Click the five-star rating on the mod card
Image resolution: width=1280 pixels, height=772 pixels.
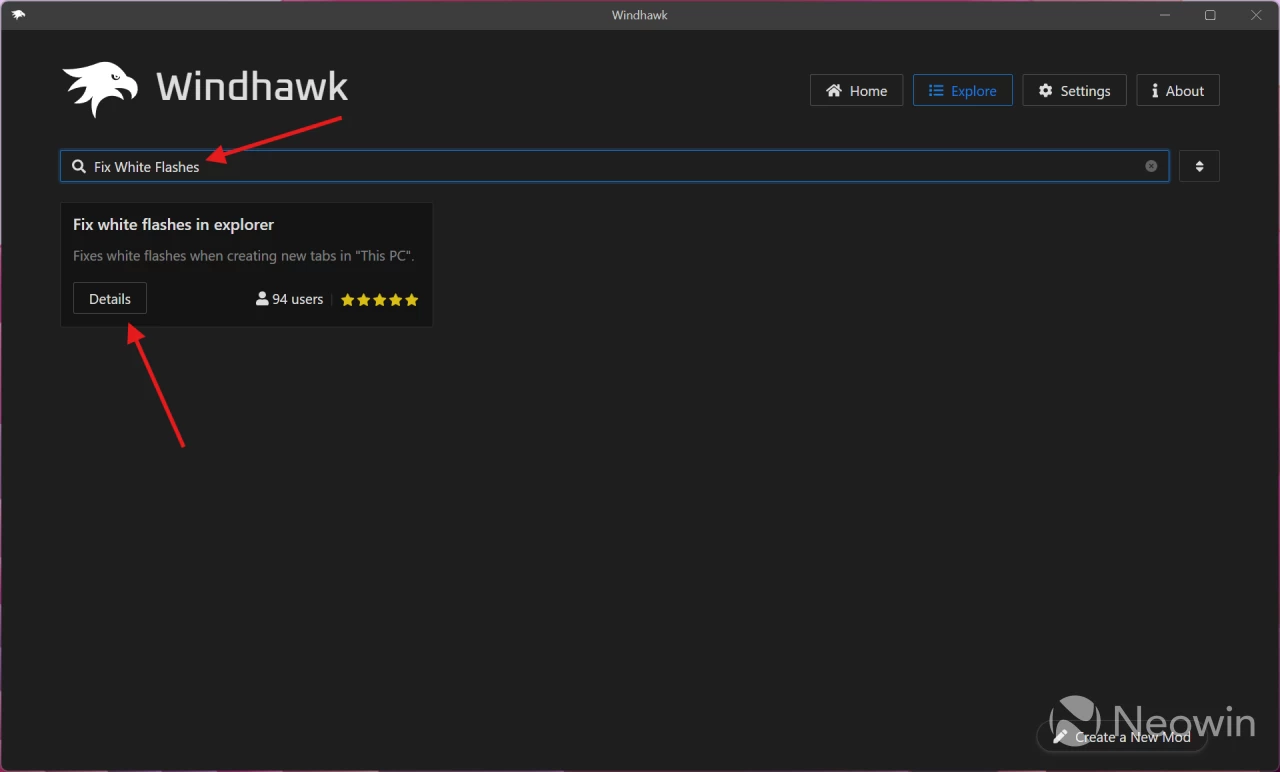pos(379,299)
